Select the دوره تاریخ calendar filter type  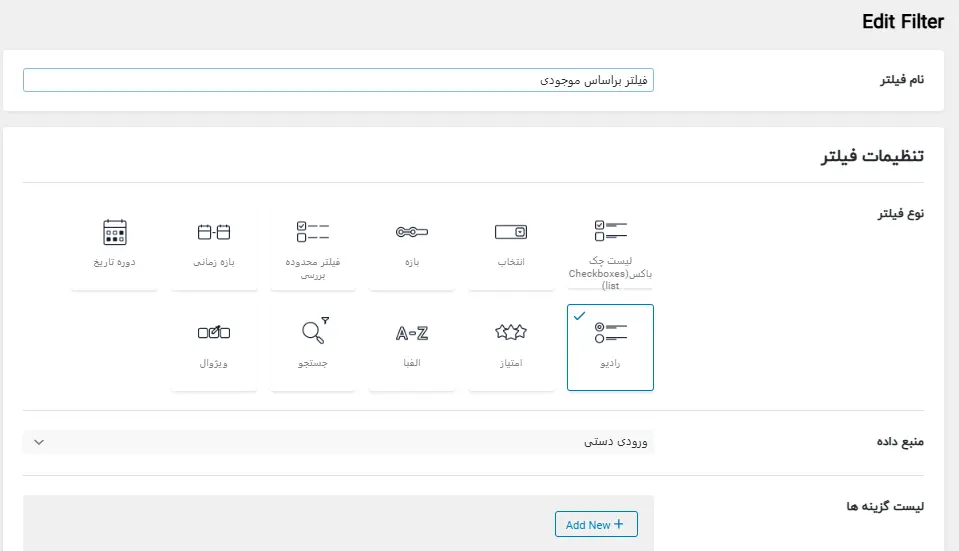(x=114, y=247)
